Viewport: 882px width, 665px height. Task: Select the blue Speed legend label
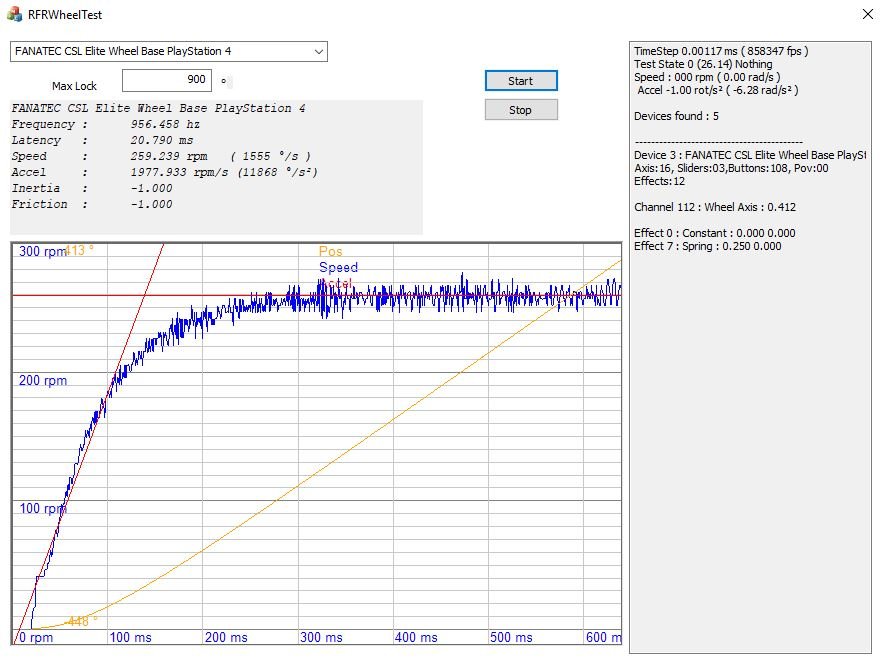pyautogui.click(x=338, y=268)
